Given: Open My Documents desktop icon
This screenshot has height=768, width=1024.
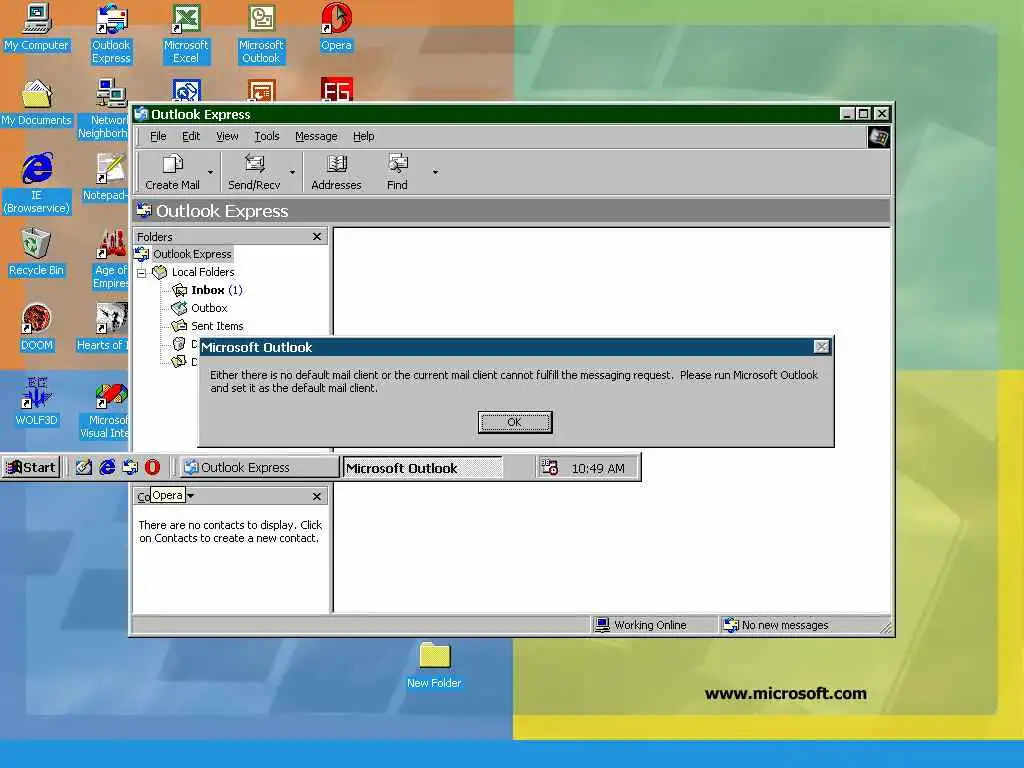Looking at the screenshot, I should 37,103.
